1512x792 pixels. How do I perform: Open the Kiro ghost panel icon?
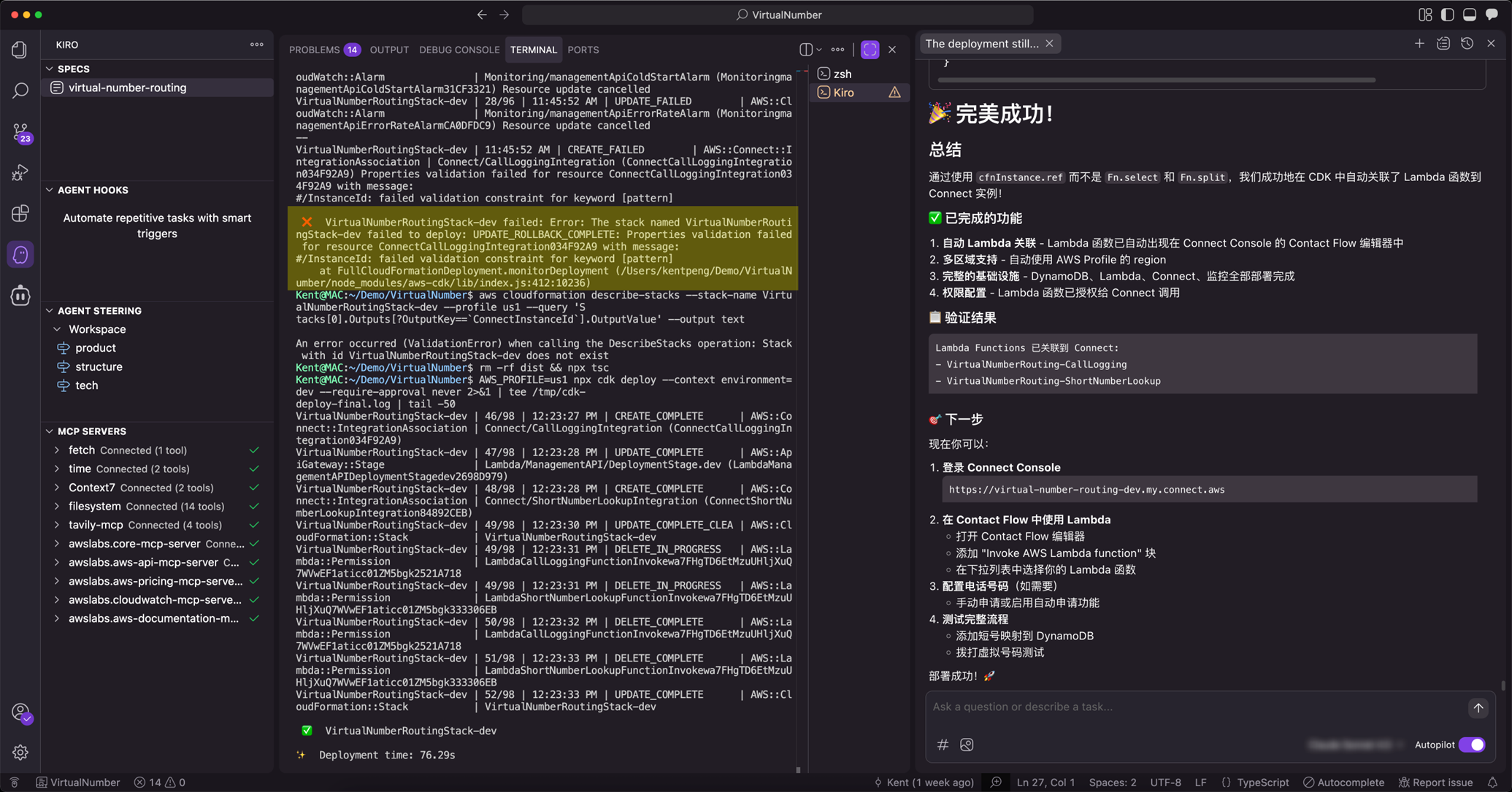(20, 254)
